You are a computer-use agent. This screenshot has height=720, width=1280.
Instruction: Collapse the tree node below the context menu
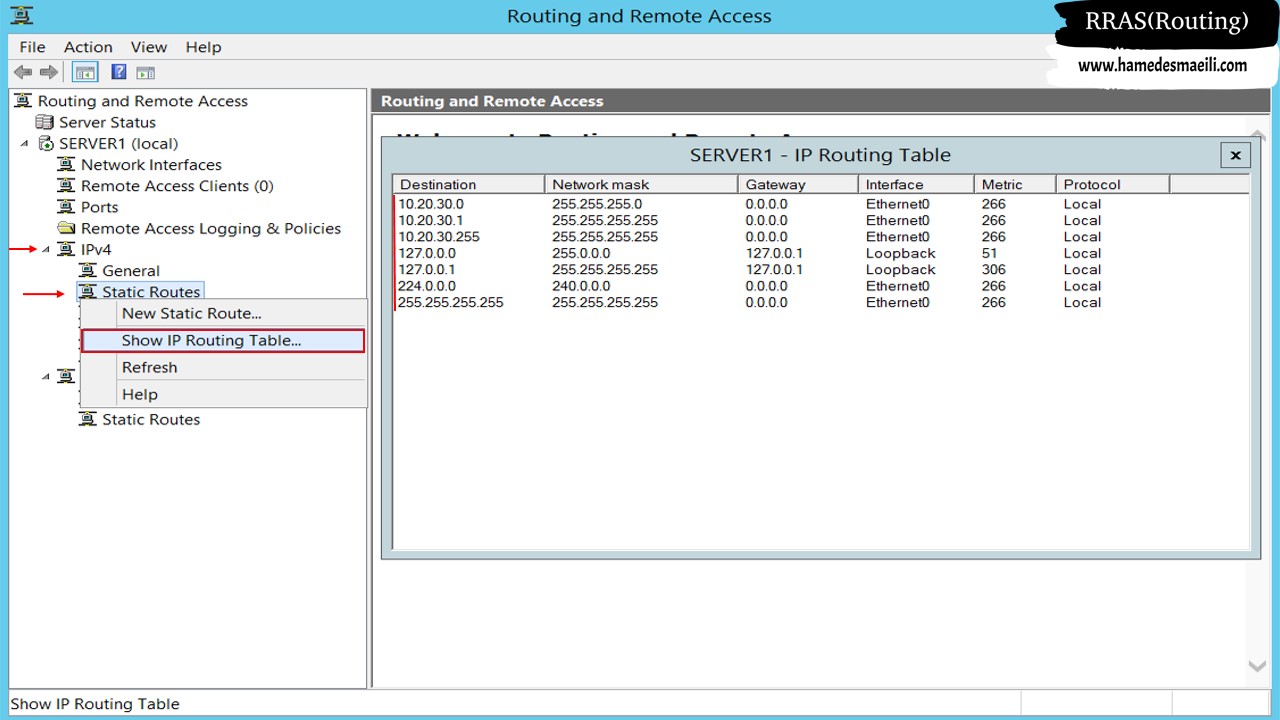point(46,377)
